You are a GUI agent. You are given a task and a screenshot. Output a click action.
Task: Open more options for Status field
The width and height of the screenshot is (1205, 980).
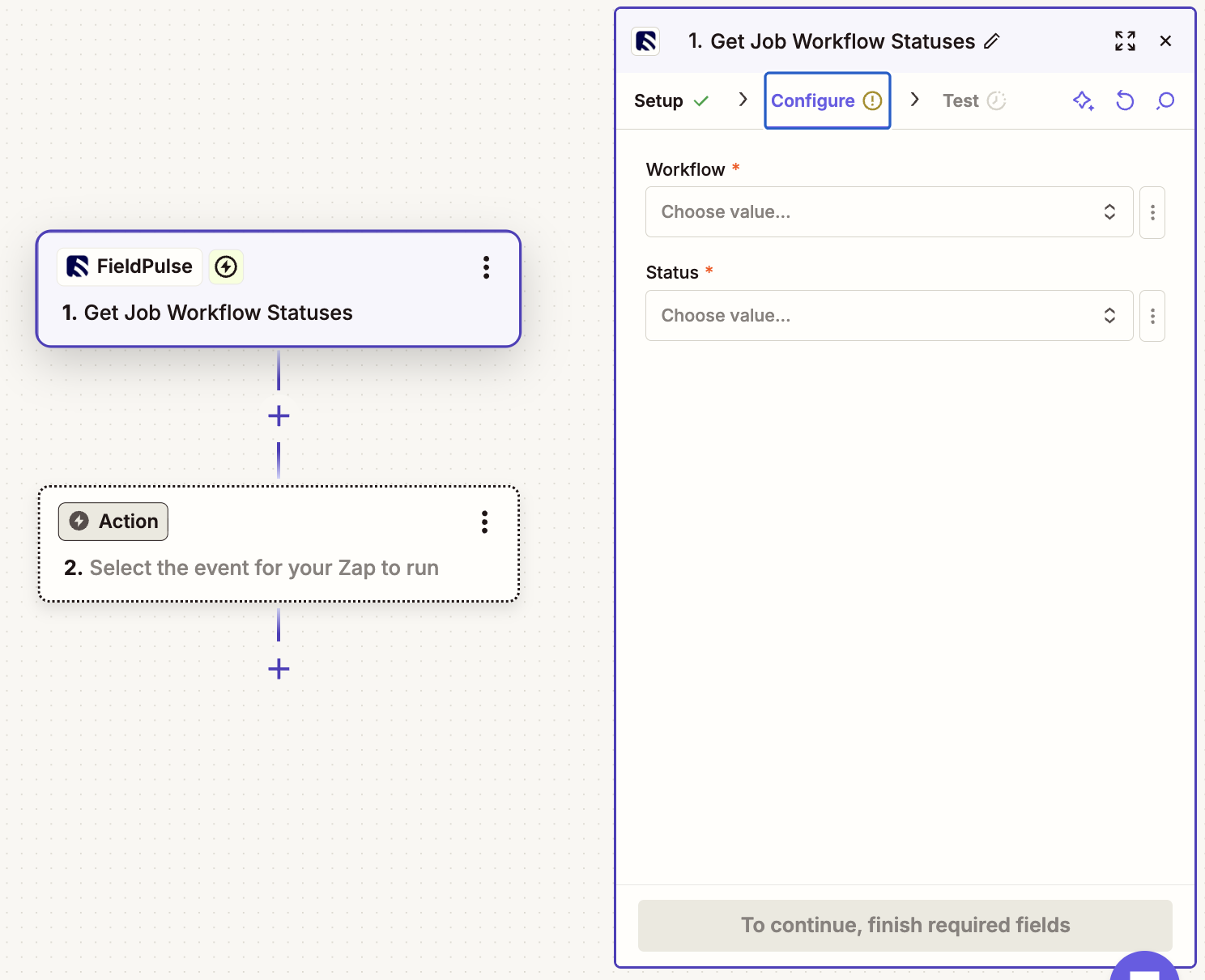1152,316
